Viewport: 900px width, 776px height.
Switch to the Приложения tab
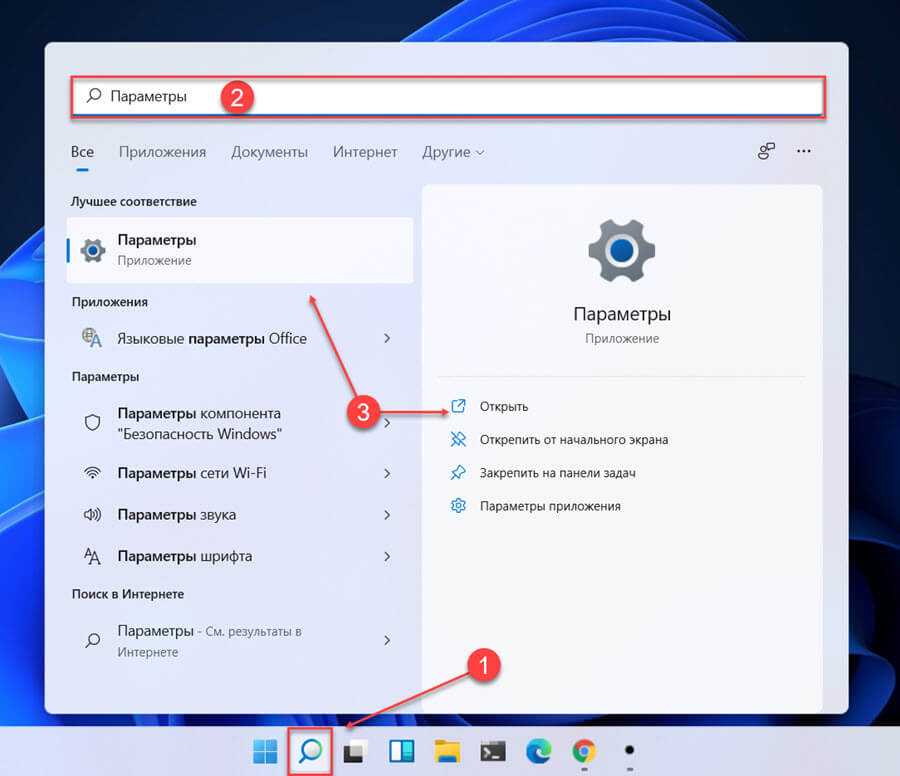tap(162, 152)
